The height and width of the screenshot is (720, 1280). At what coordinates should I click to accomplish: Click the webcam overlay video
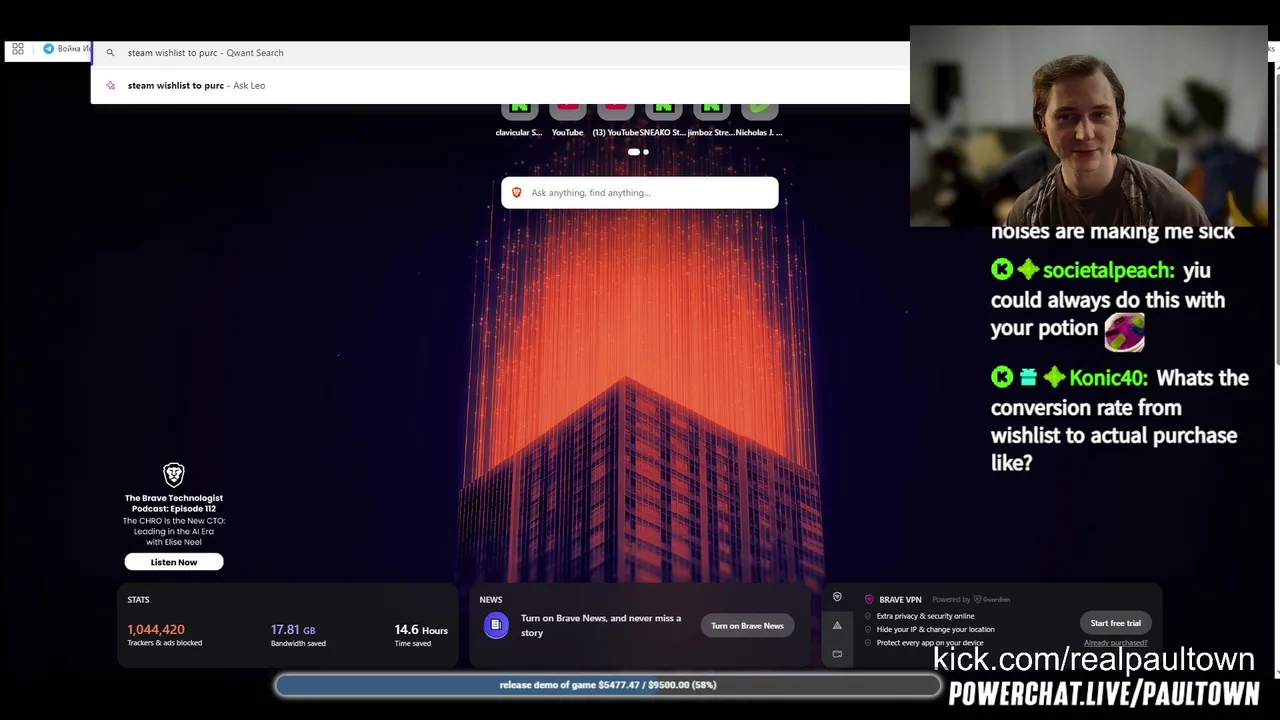1088,126
